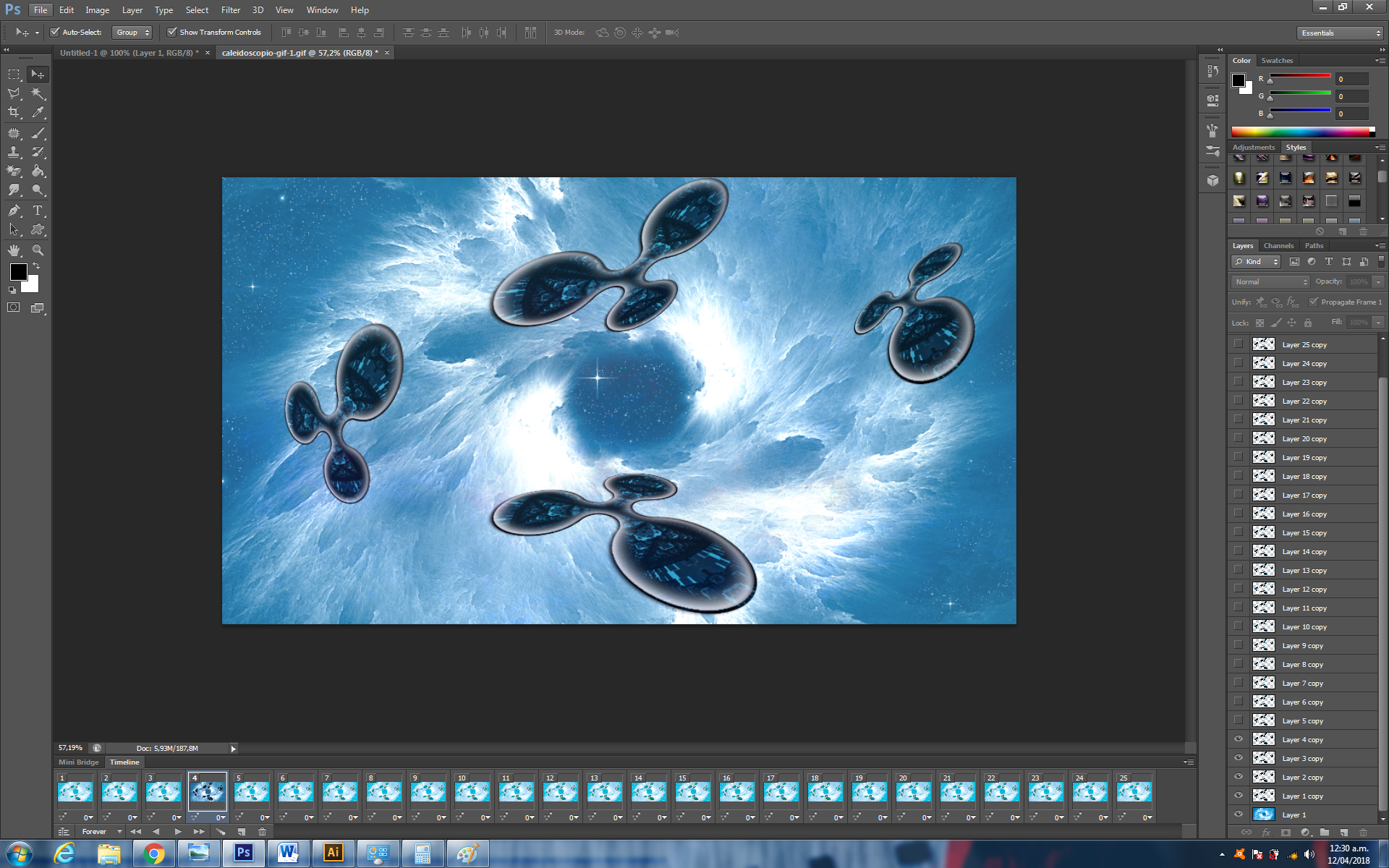Screen dimensions: 1389x868
Task: Select the Crop tool
Action: [14, 112]
